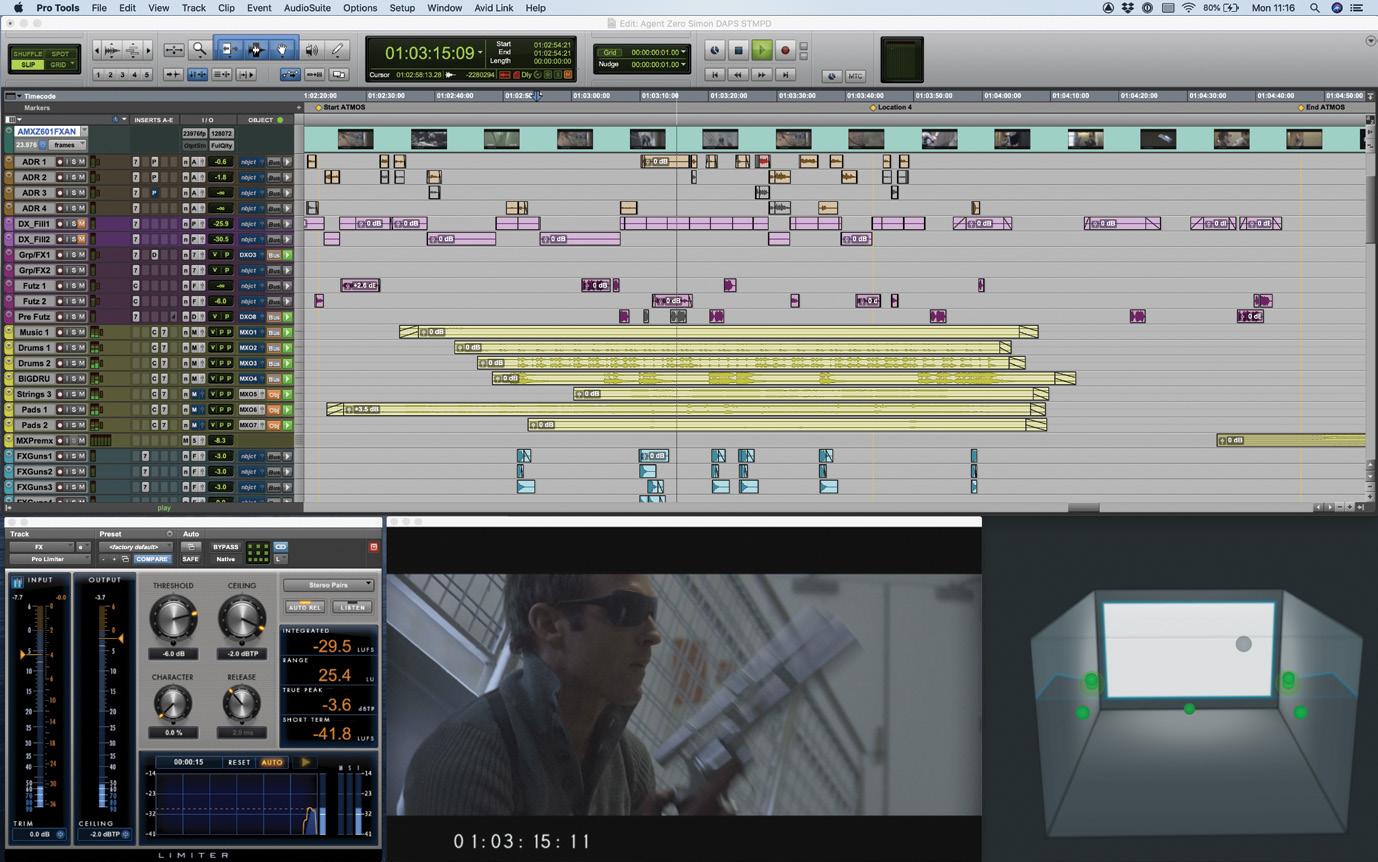Open the Grid mode dropdown arrow

73,65
